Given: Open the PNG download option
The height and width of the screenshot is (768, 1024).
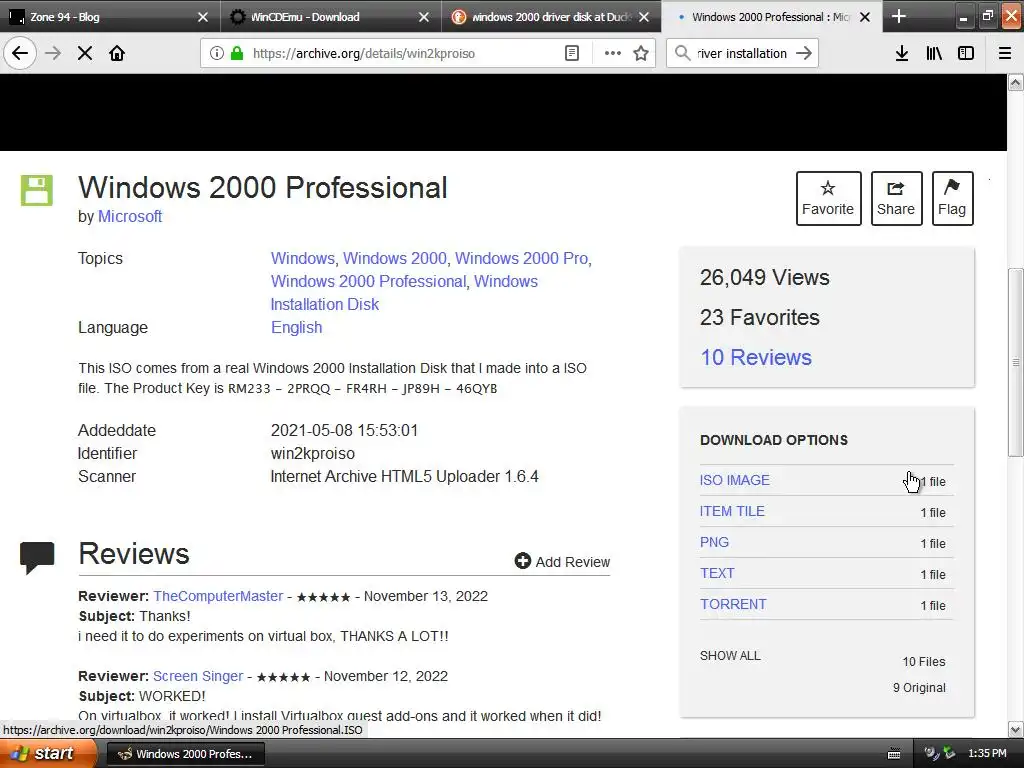Looking at the screenshot, I should click(x=714, y=542).
